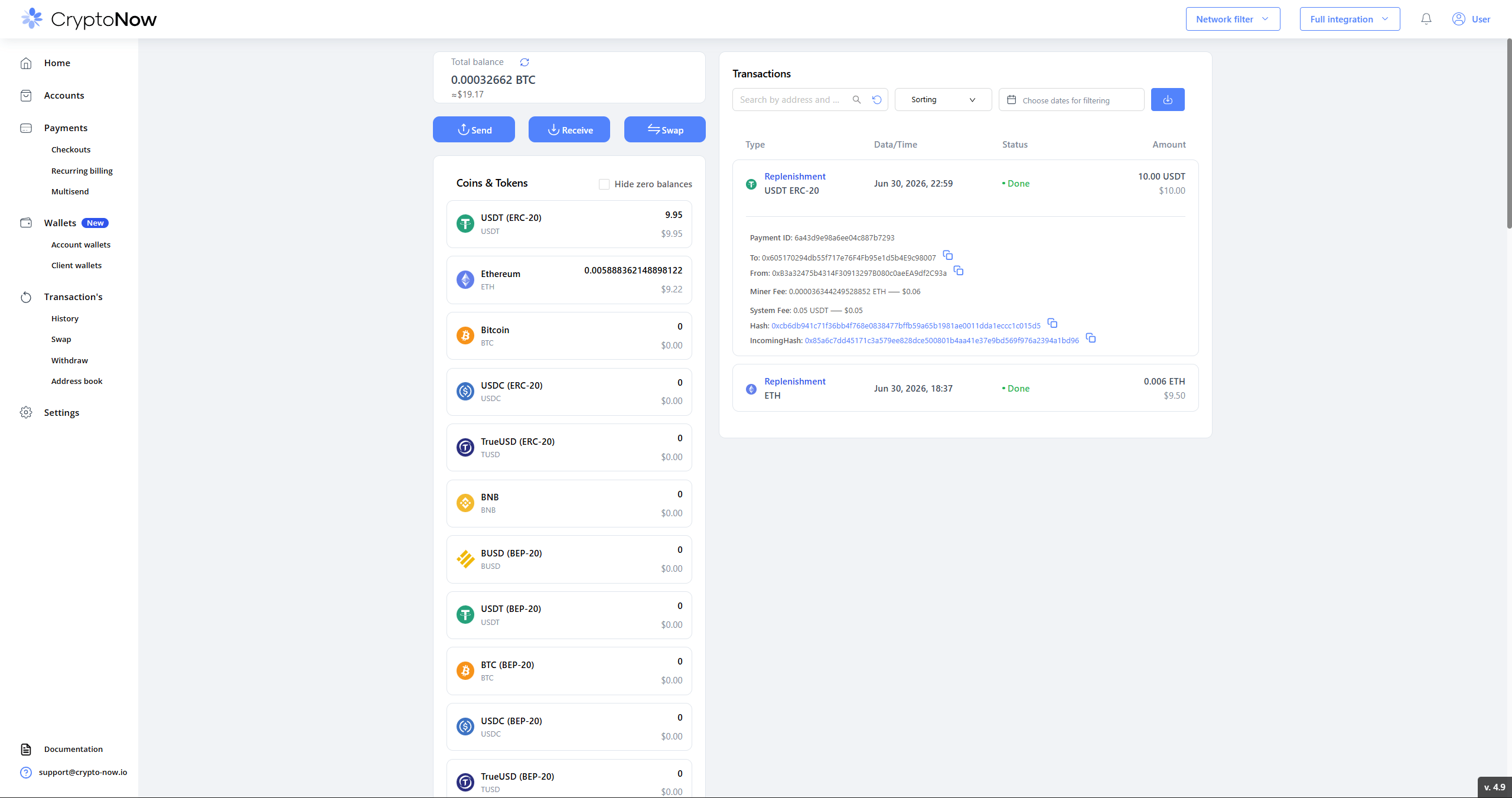Open Choose dates for filtering picker
Image resolution: width=1512 pixels, height=798 pixels.
tap(1071, 100)
